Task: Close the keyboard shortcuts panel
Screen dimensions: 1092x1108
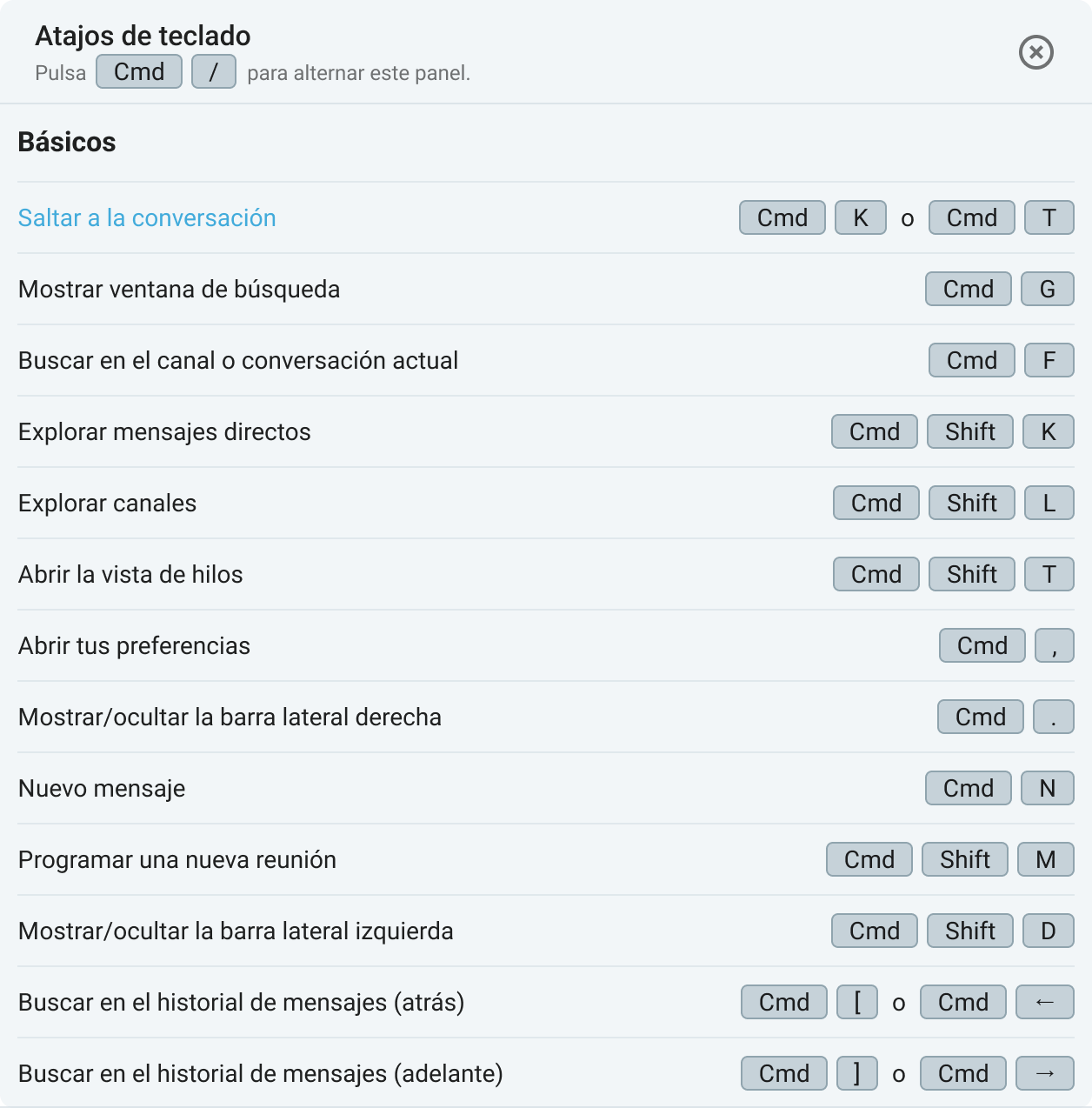Action: pyautogui.click(x=1035, y=52)
